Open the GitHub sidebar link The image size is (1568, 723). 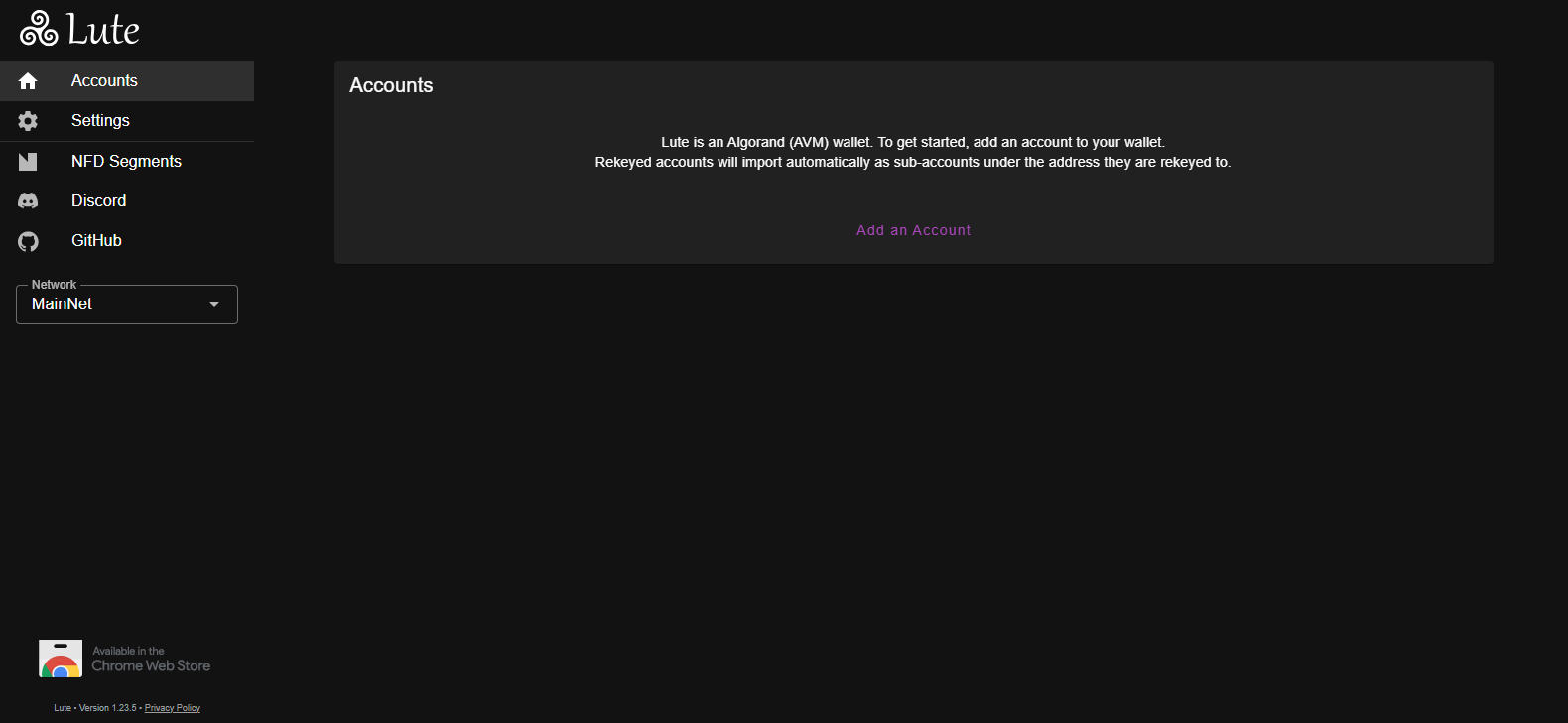(127, 241)
